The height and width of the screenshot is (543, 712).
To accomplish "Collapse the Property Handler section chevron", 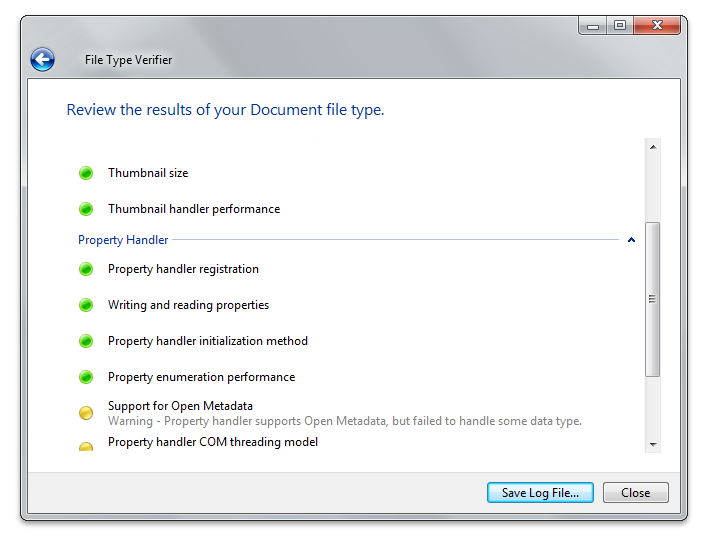I will tap(631, 240).
